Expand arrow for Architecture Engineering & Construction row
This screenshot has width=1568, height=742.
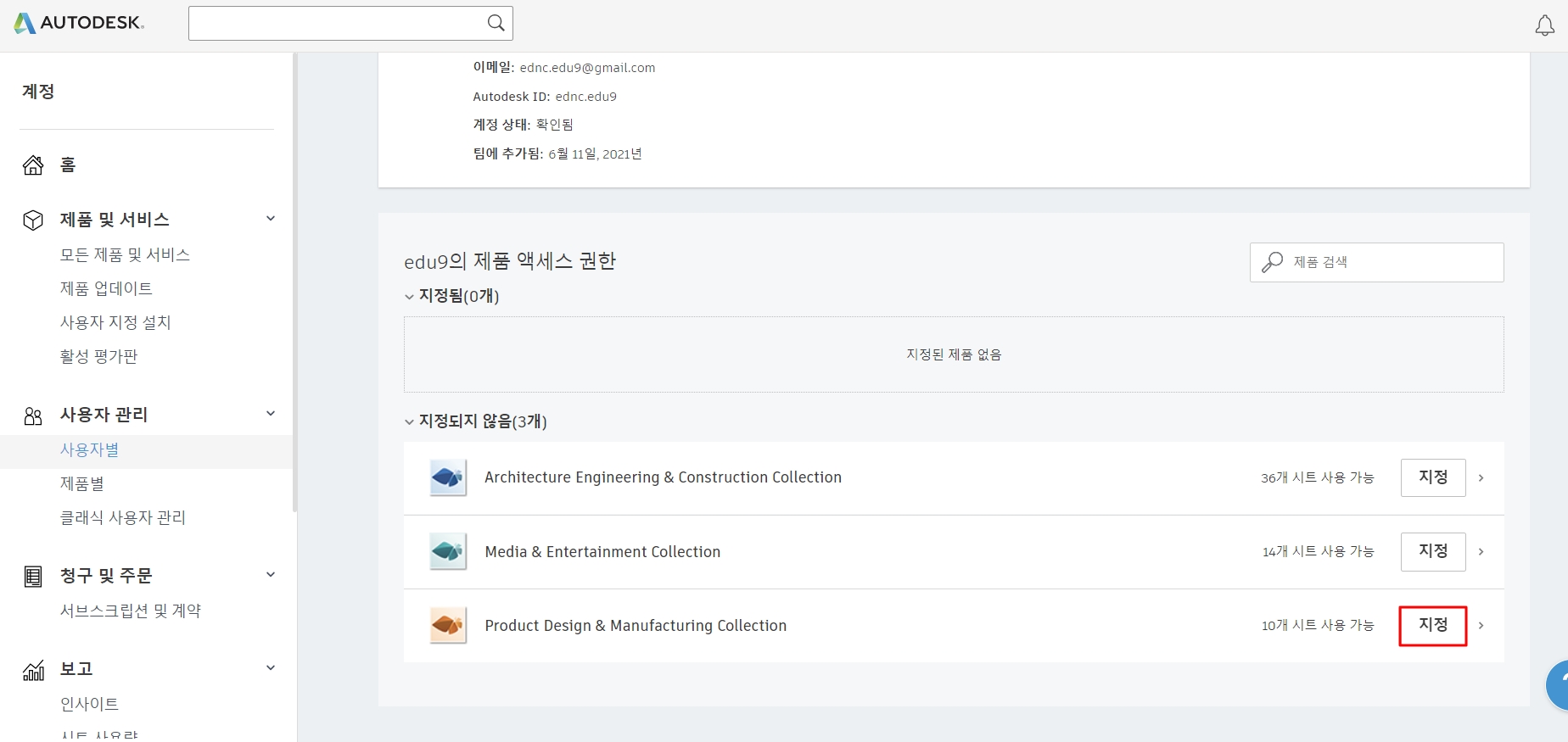(1481, 478)
